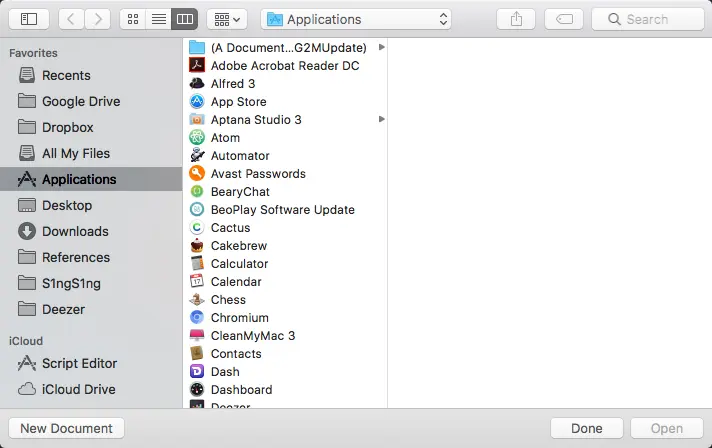
Task: Click the Cakebrew cake icon
Action: point(197,246)
